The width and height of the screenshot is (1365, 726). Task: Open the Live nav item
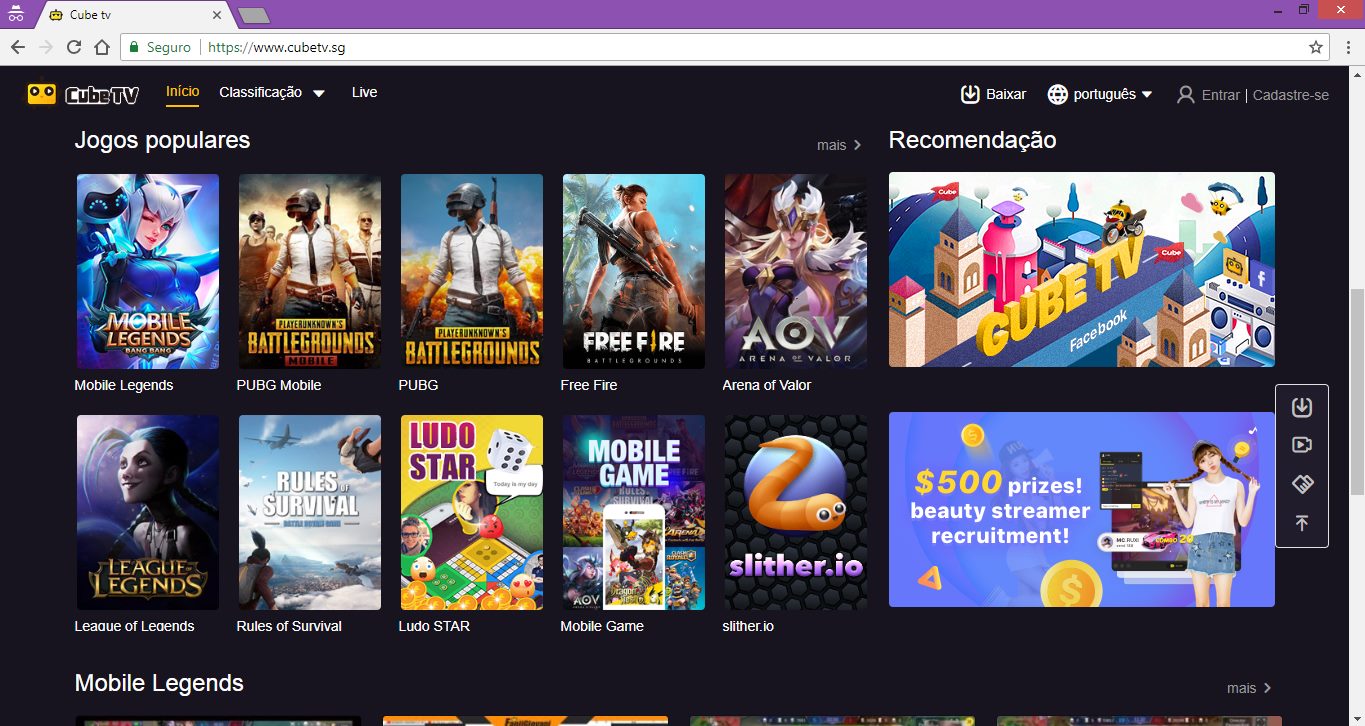pos(364,92)
